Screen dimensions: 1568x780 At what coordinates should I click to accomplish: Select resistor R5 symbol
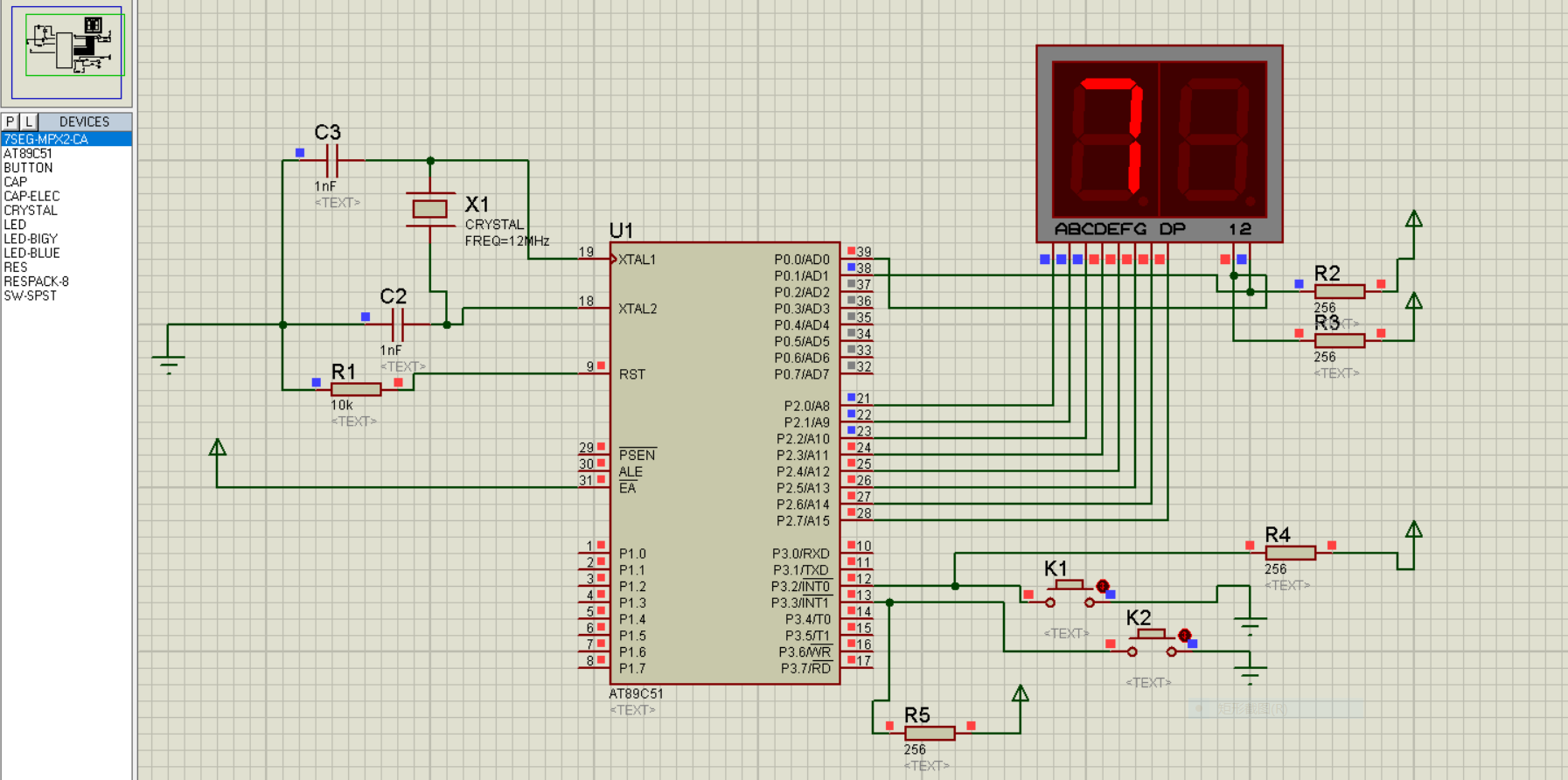[930, 734]
